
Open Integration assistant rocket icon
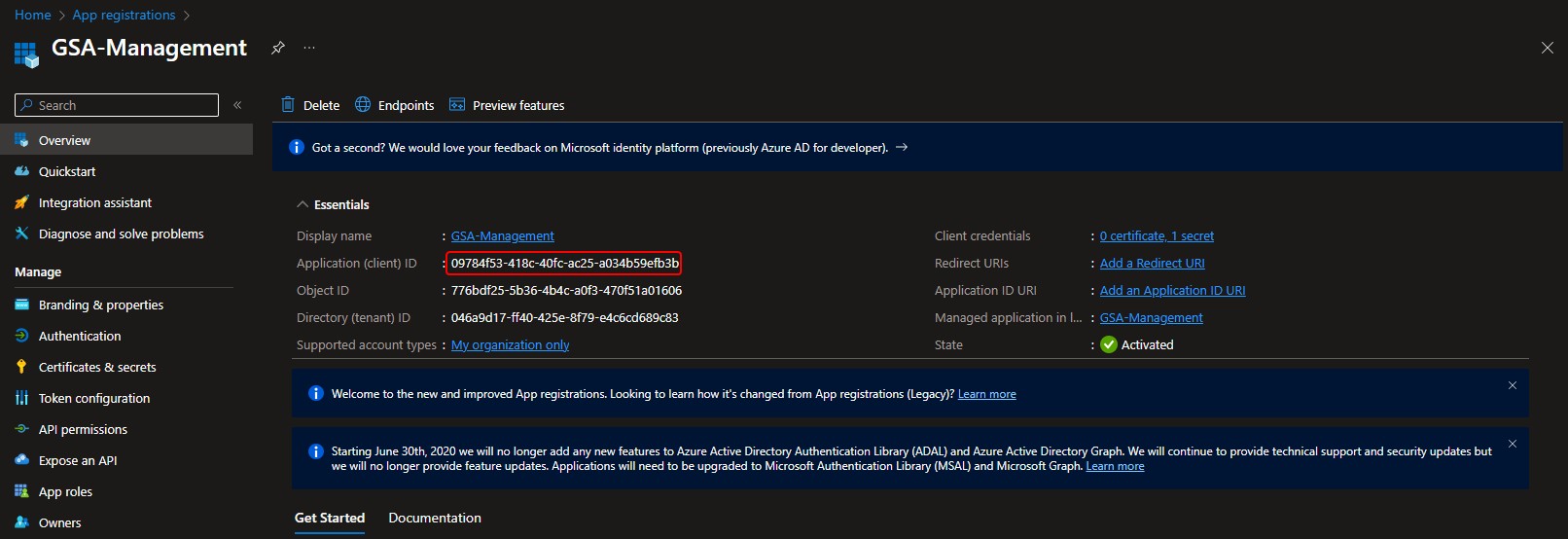click(21, 202)
